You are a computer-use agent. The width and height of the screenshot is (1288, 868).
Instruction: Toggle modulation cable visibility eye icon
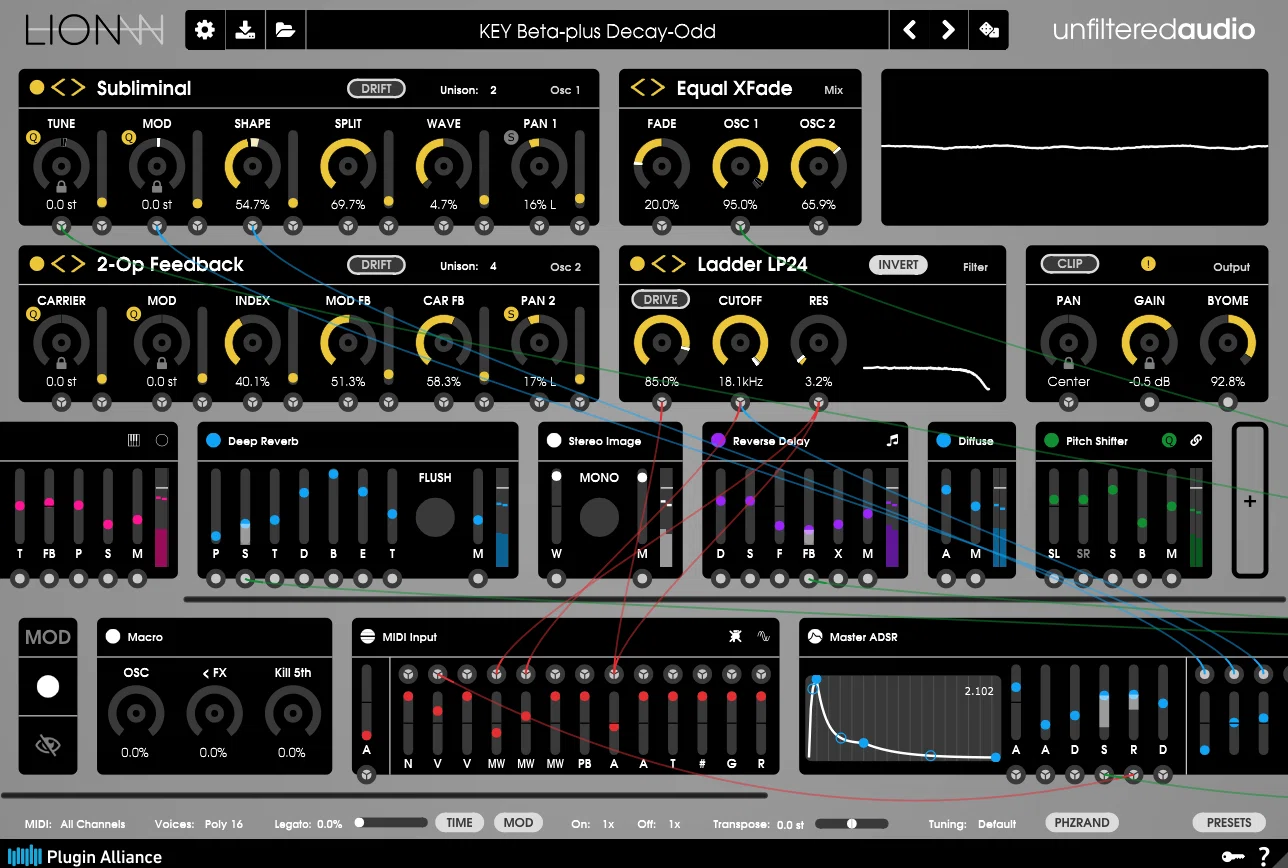tap(47, 744)
